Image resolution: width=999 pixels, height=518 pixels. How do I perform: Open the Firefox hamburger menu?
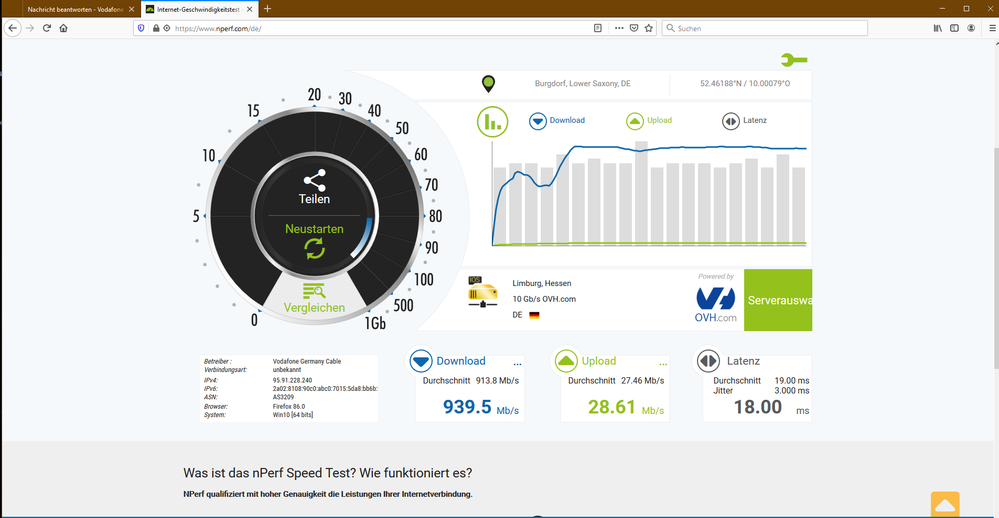tap(992, 28)
